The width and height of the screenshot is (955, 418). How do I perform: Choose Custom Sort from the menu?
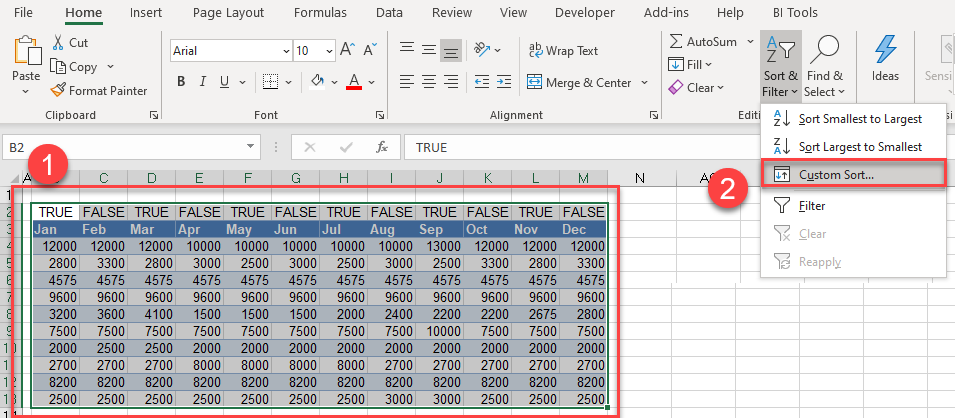[836, 174]
